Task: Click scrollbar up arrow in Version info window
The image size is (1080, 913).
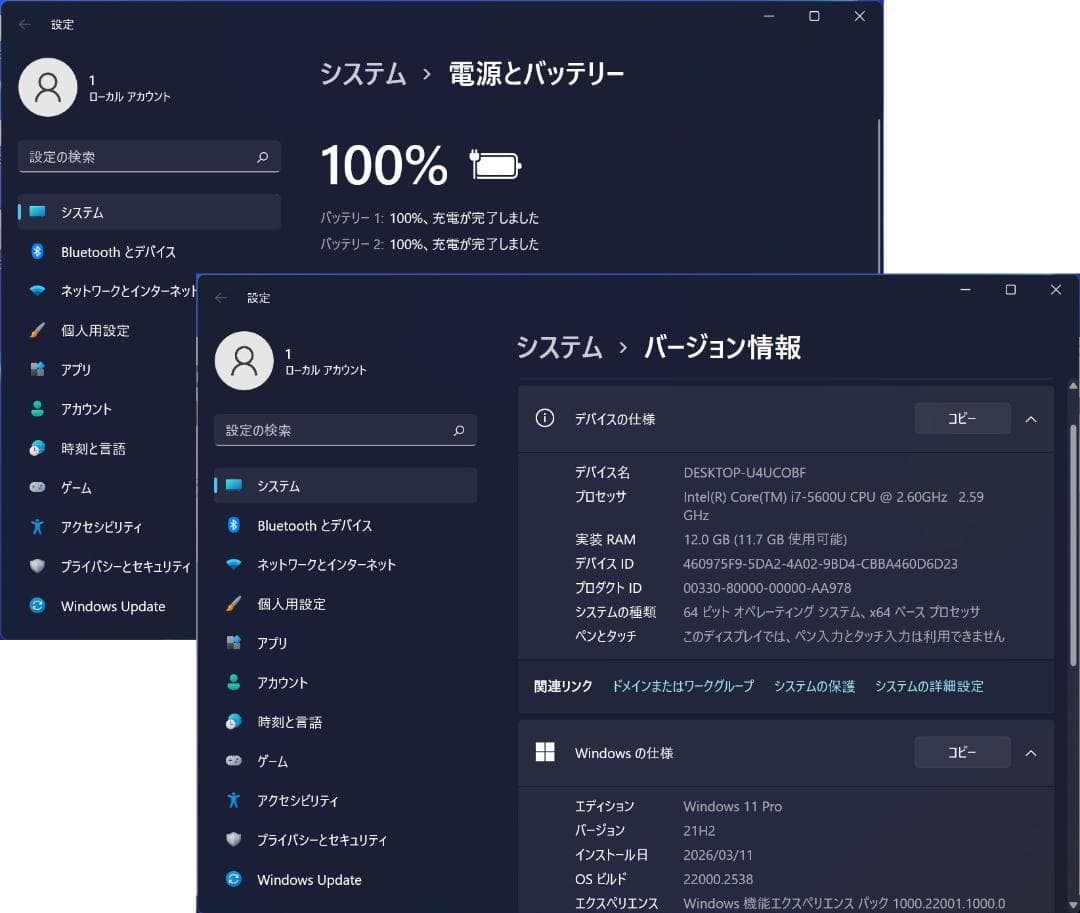Action: [x=1072, y=386]
